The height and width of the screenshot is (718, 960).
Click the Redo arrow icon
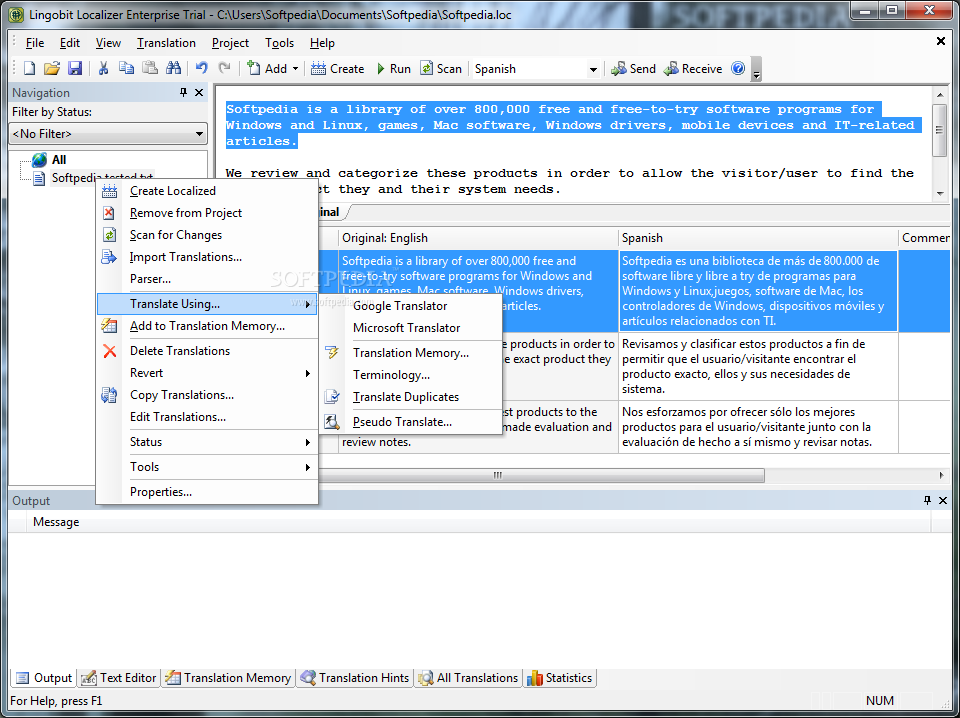pos(225,69)
